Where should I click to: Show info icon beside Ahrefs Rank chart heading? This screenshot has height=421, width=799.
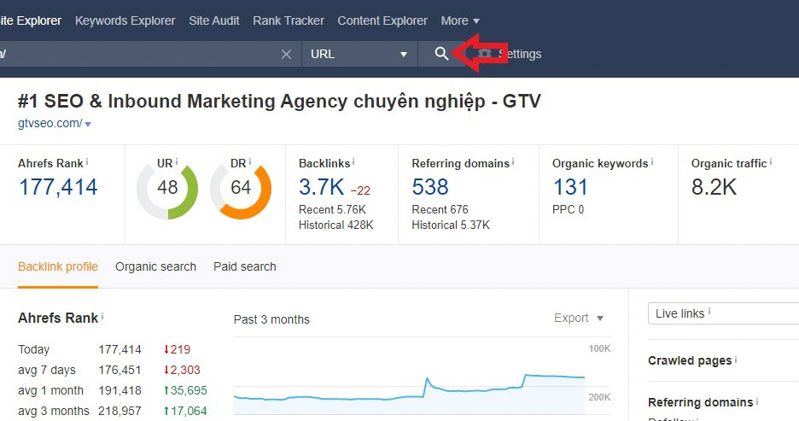pos(102,316)
